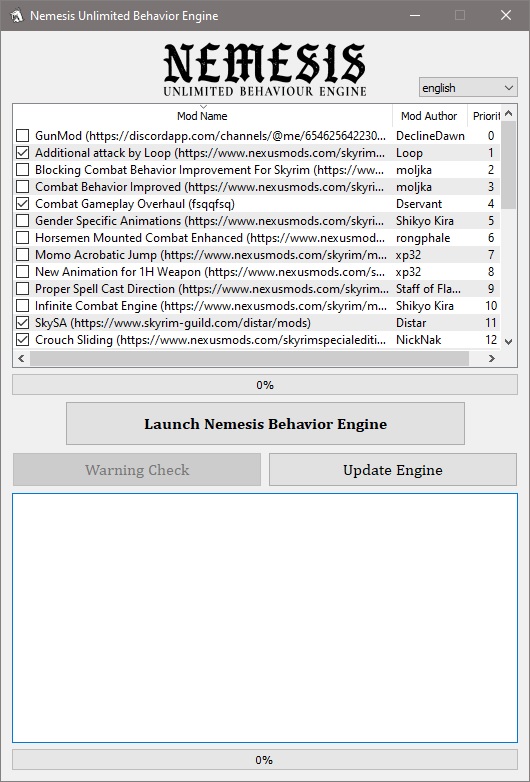Click the Nemesis app icon in title bar
This screenshot has width=530, height=782.
(x=16, y=15)
